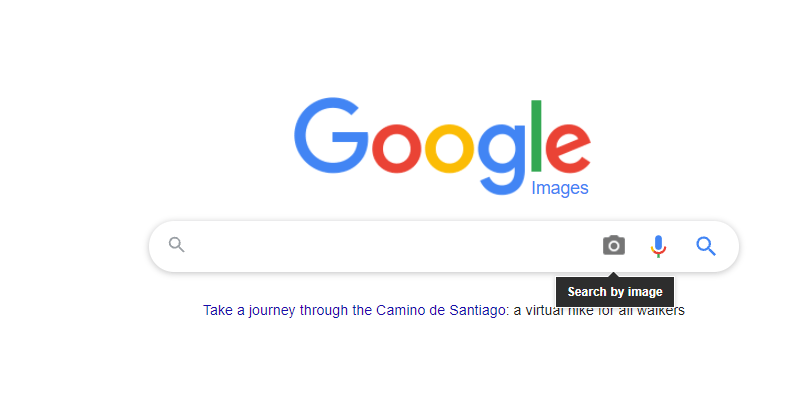809x413 pixels.
Task: Open the Camino de Santiago journey link
Action: click(354, 310)
